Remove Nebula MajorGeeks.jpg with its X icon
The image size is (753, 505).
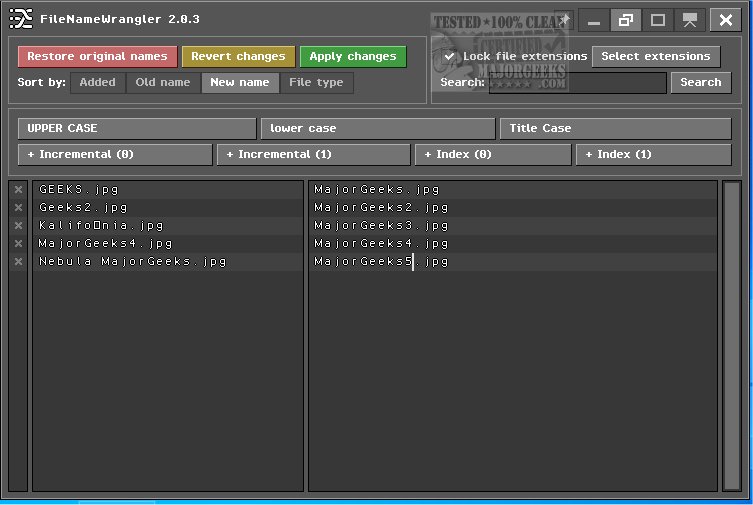click(x=18, y=262)
